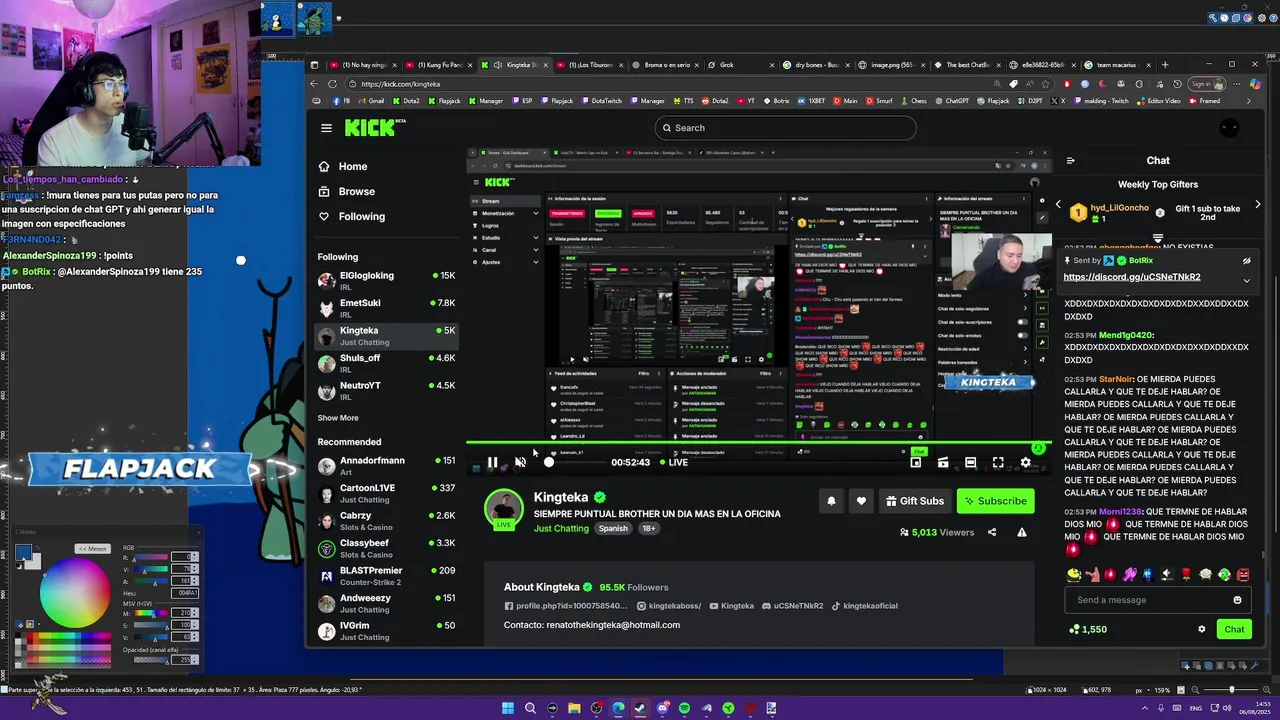Image resolution: width=1280 pixels, height=720 pixels.
Task: Click the primary blue color swatch
Action: (22, 553)
